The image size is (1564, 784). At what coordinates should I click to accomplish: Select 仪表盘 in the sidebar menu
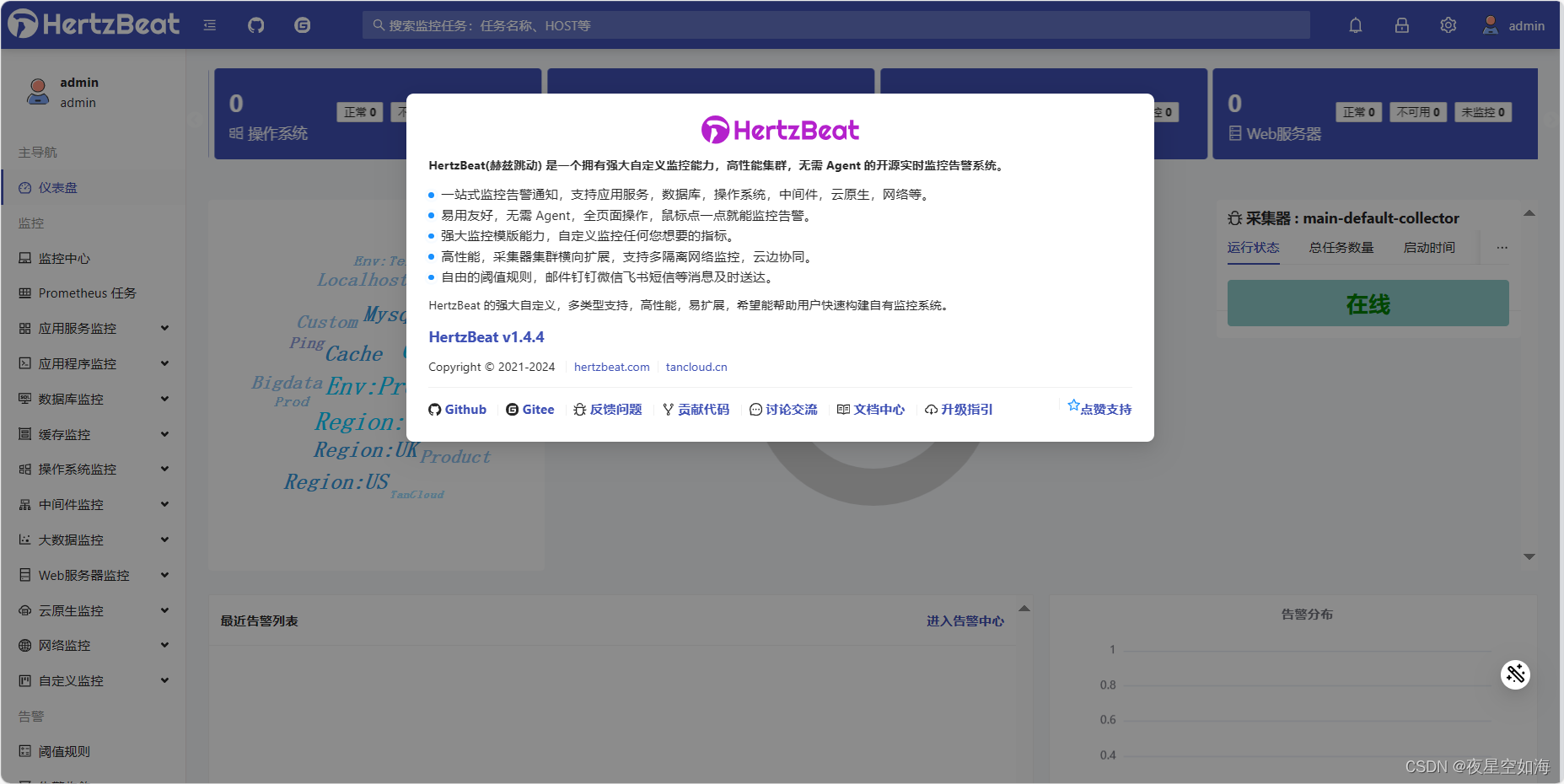pyautogui.click(x=59, y=187)
